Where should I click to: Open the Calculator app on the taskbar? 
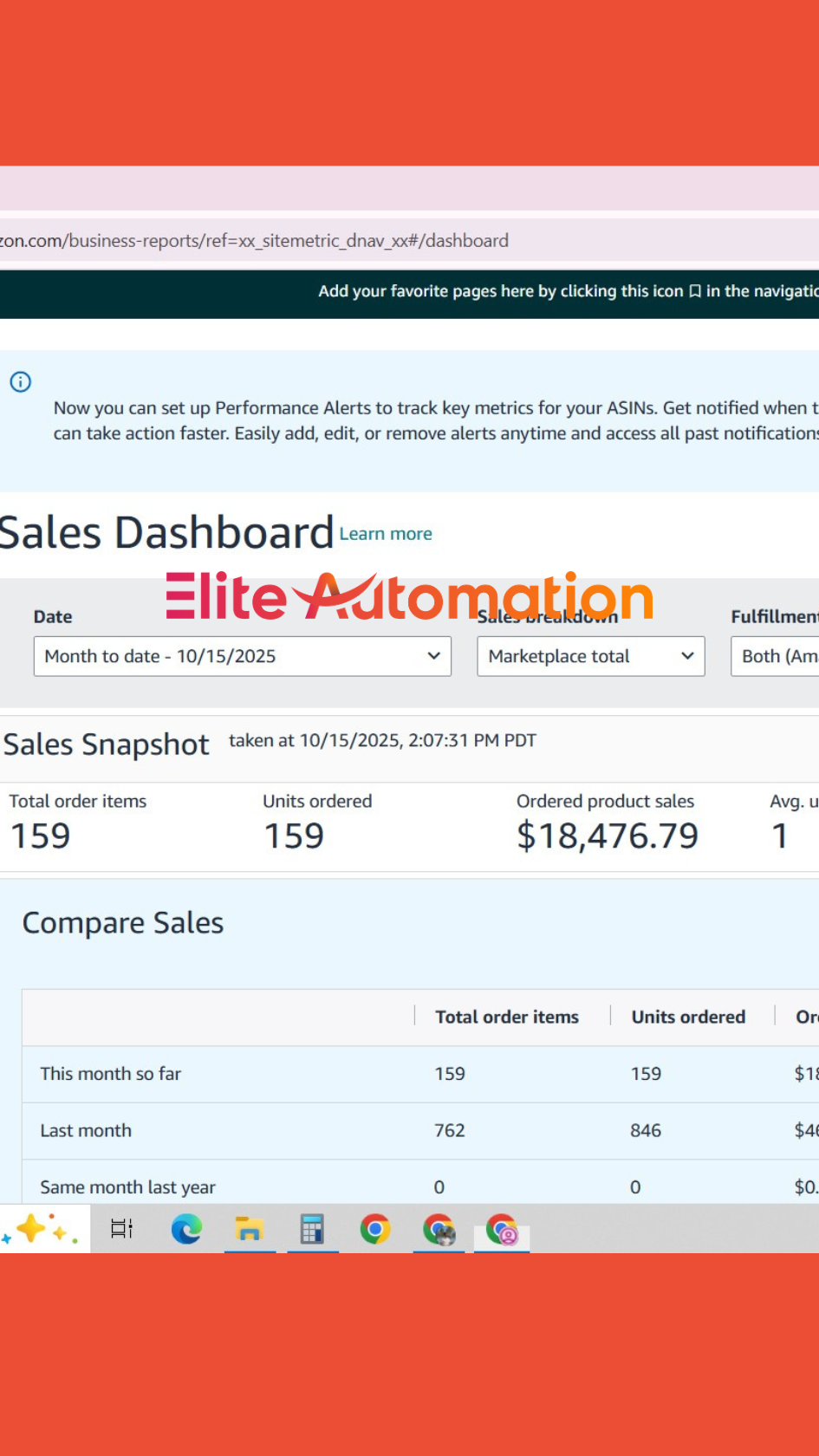click(x=312, y=1229)
